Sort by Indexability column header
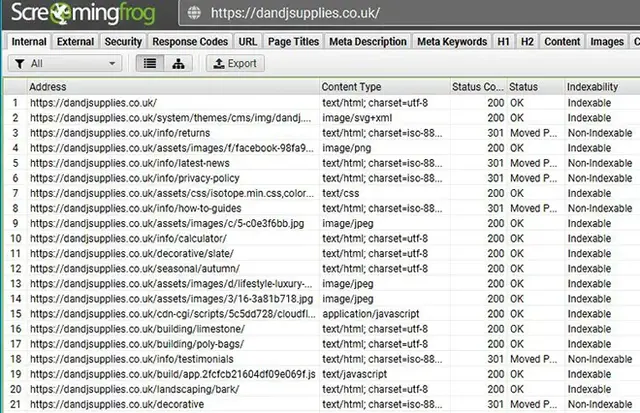The width and height of the screenshot is (640, 413). [x=602, y=87]
